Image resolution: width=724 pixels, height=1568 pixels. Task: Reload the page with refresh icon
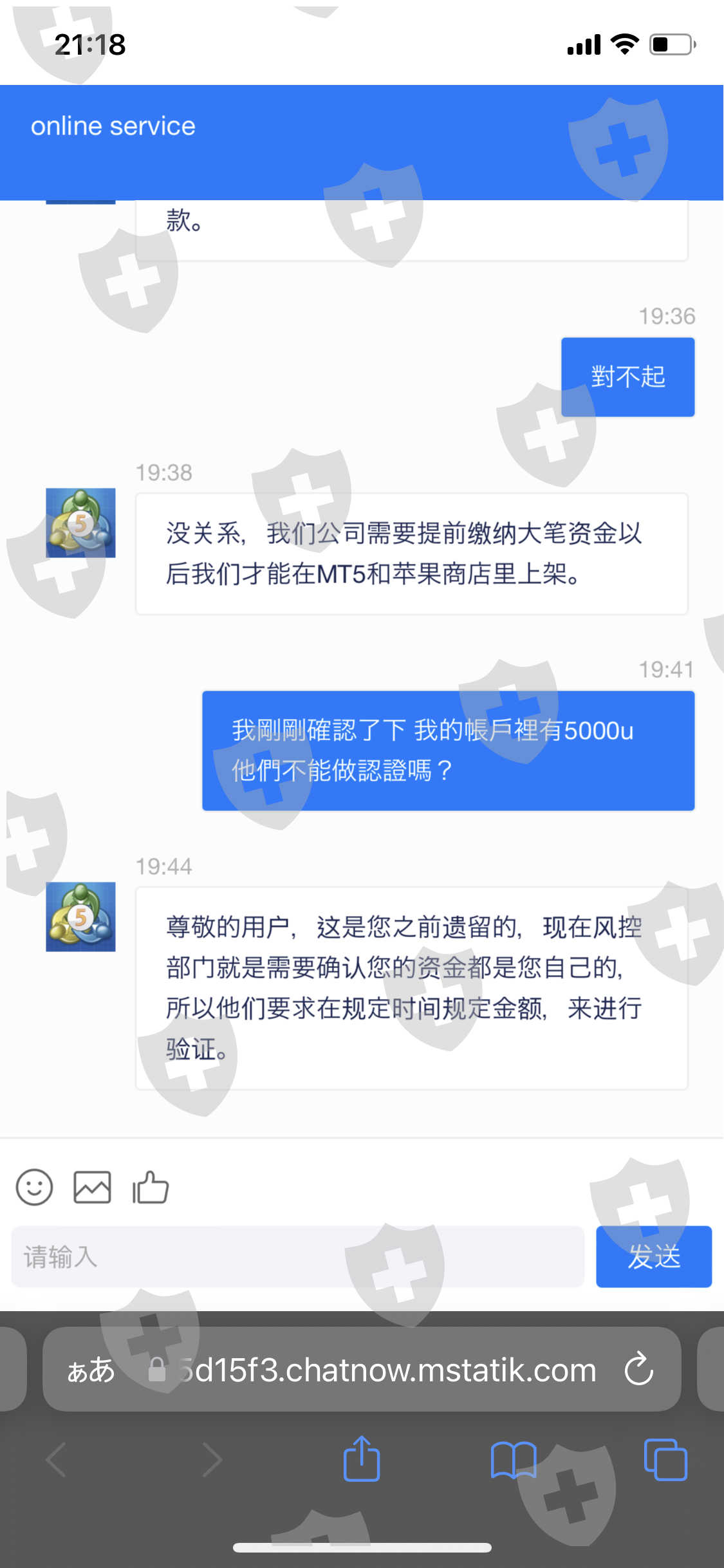click(639, 1369)
